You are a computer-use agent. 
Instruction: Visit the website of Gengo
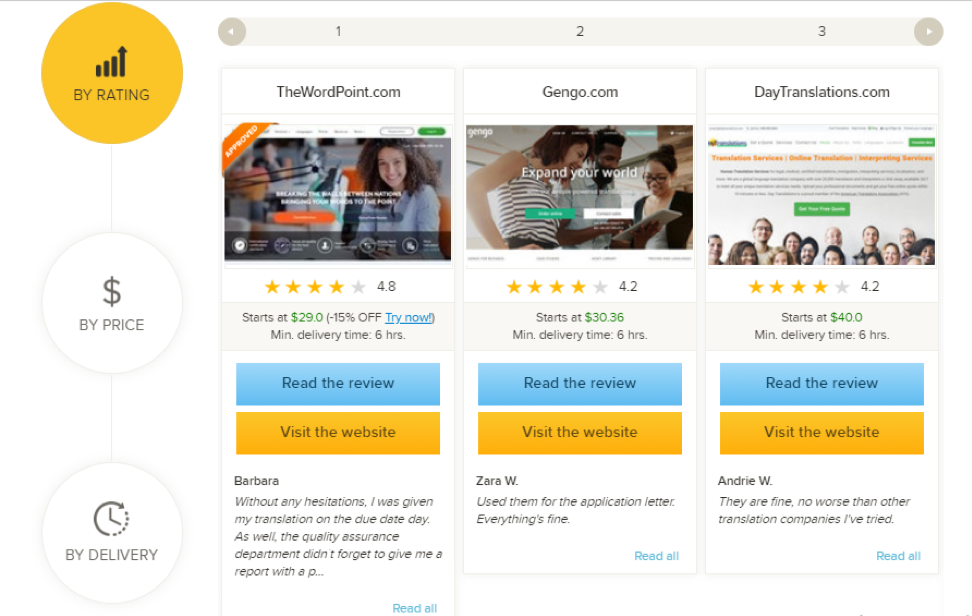tap(580, 433)
